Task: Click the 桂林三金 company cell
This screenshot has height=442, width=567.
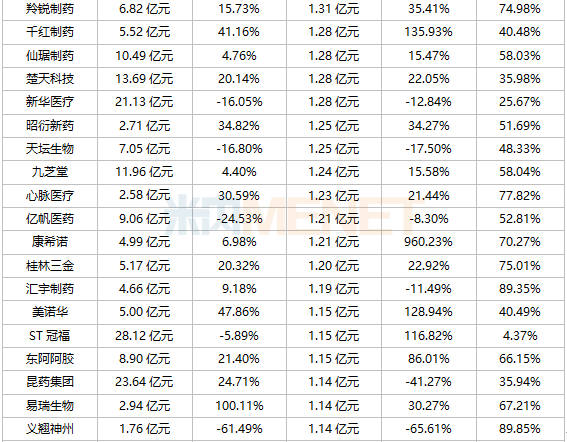Action: pos(50,266)
